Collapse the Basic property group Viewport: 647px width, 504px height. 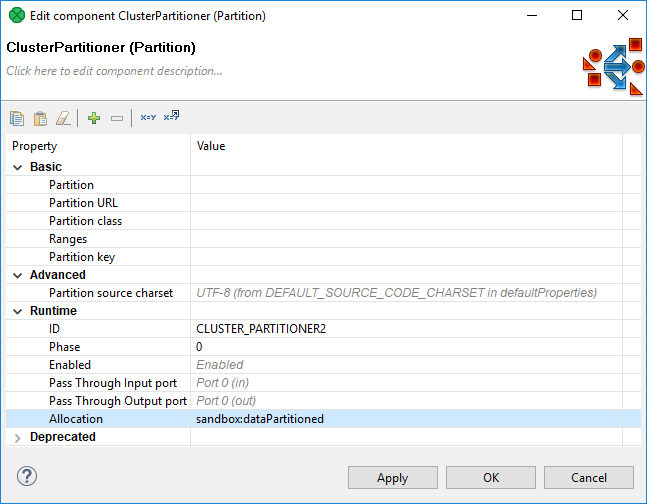tap(17, 167)
